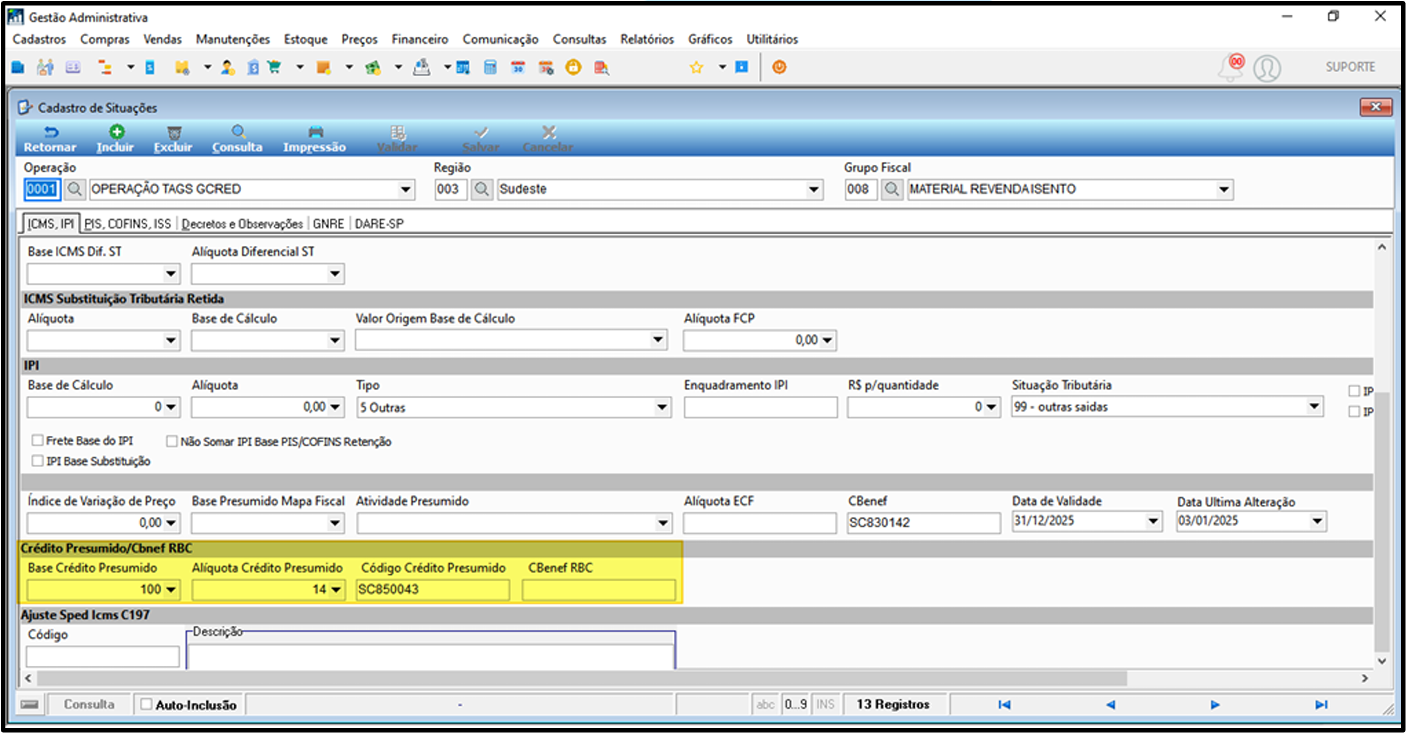Click the yellow favorites star icon
Screen dimensions: 1406x733
696,68
